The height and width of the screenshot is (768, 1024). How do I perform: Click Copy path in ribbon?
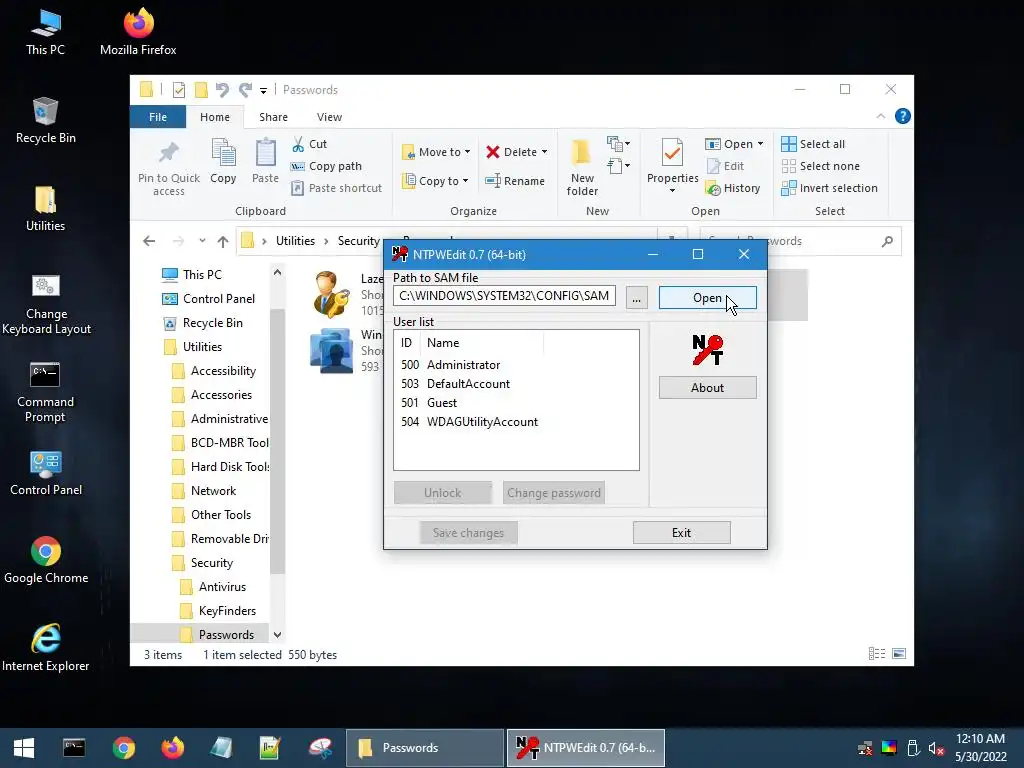click(x=326, y=166)
